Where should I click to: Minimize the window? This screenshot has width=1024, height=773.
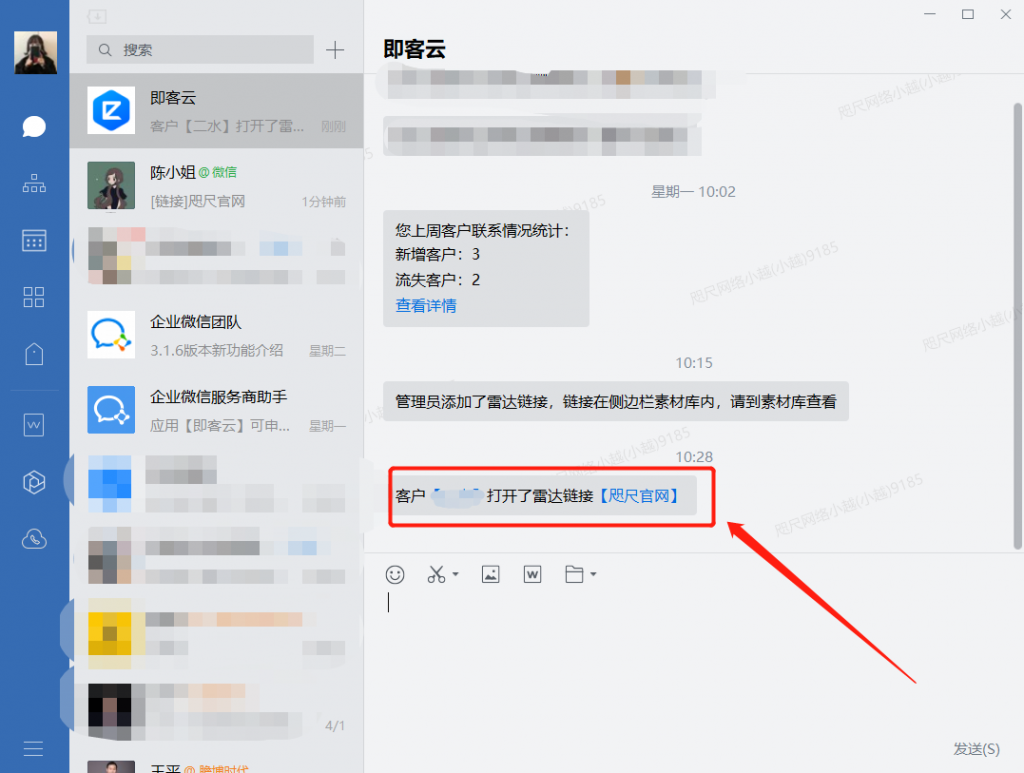tap(930, 14)
